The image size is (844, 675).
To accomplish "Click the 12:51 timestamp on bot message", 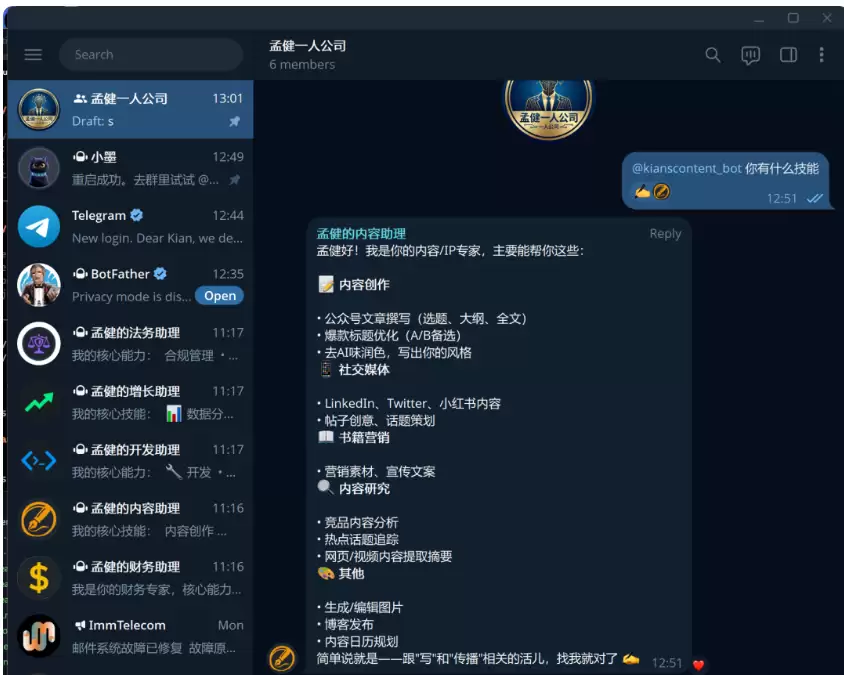I will [666, 663].
